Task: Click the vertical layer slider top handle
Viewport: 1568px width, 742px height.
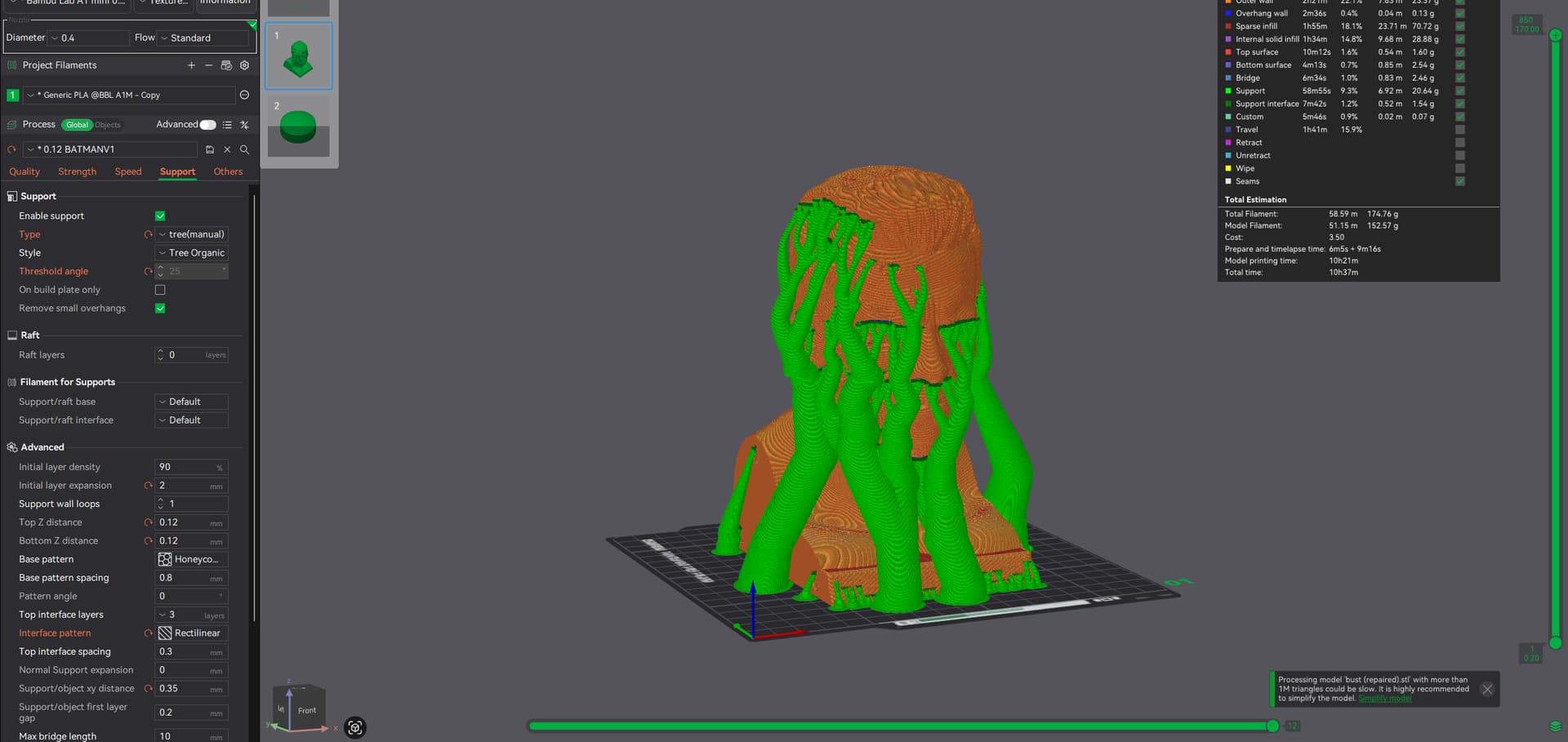Action: tap(1556, 35)
